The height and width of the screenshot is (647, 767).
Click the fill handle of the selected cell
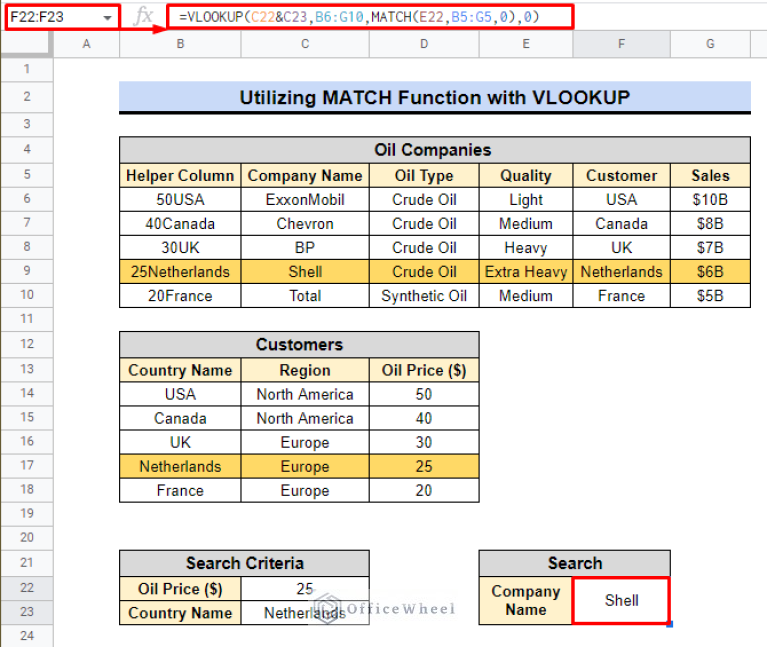[670, 625]
